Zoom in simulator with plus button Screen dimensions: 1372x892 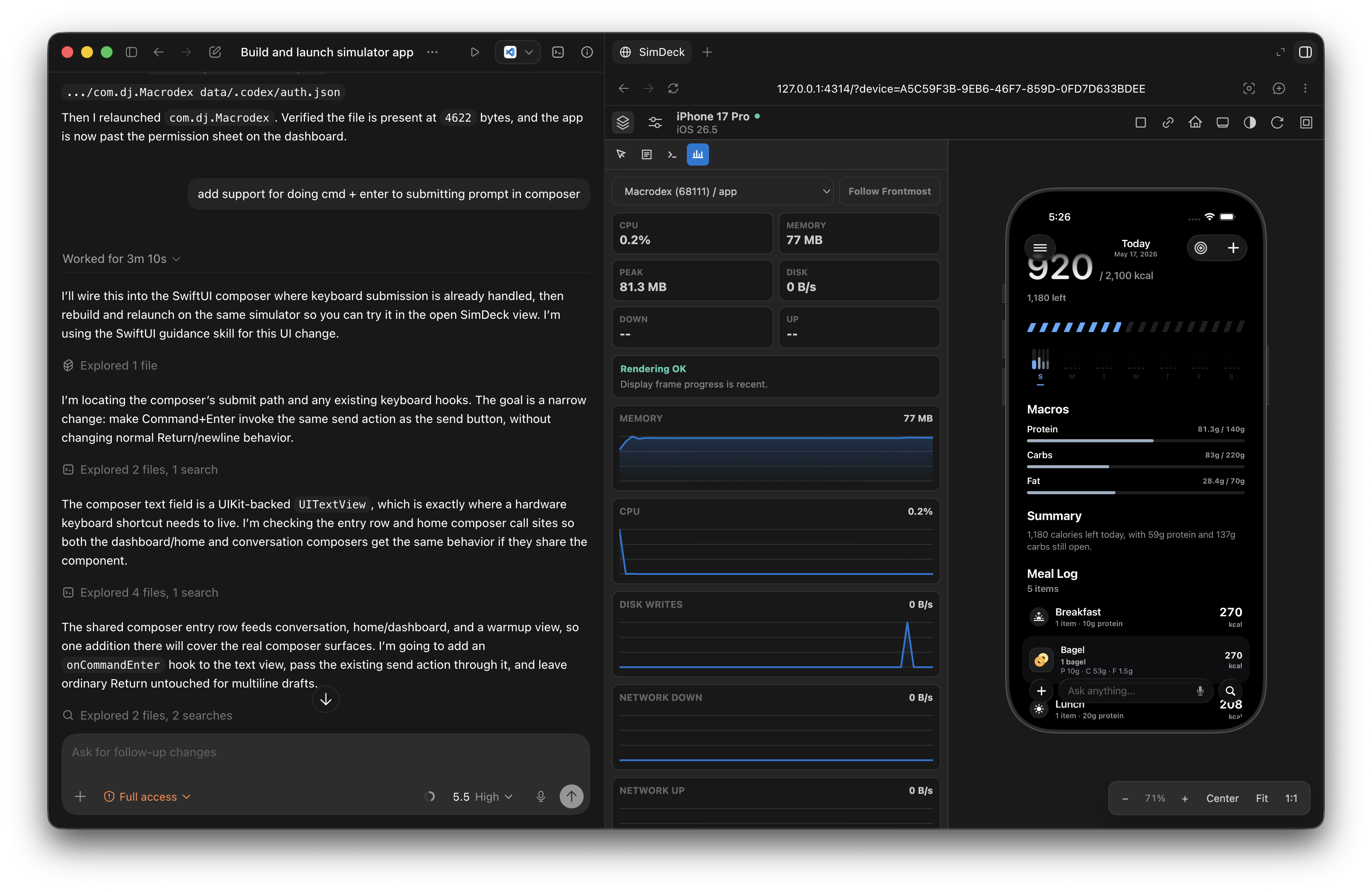pyautogui.click(x=1185, y=799)
